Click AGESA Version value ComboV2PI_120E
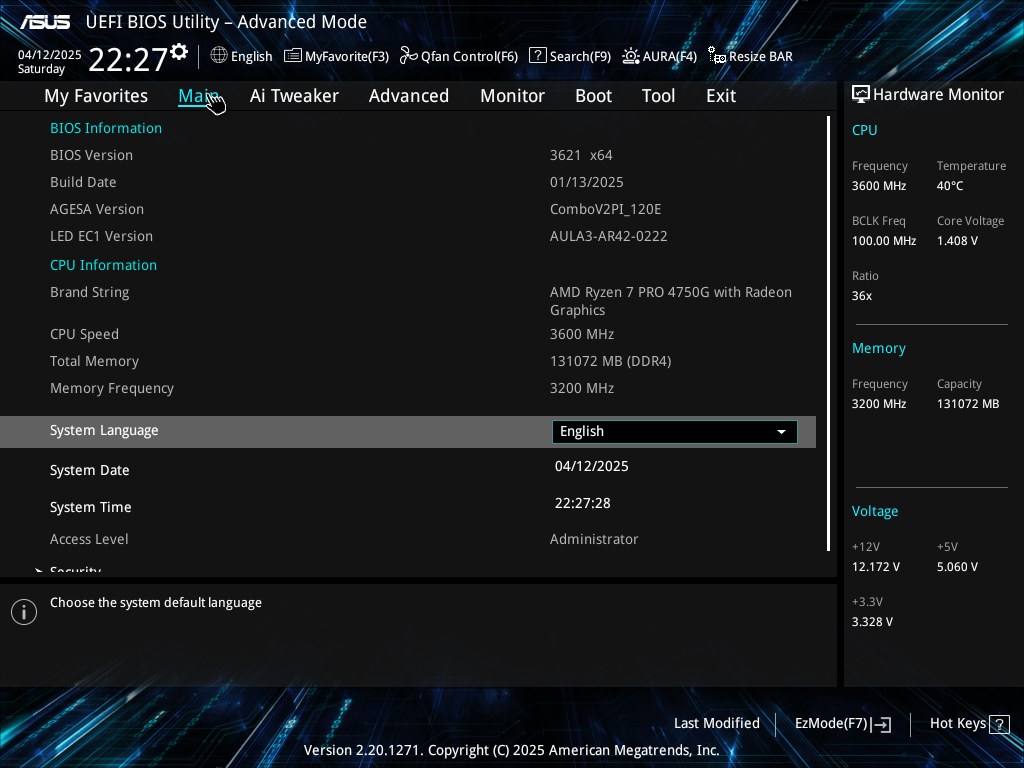Viewport: 1024px width, 768px height. tap(605, 210)
